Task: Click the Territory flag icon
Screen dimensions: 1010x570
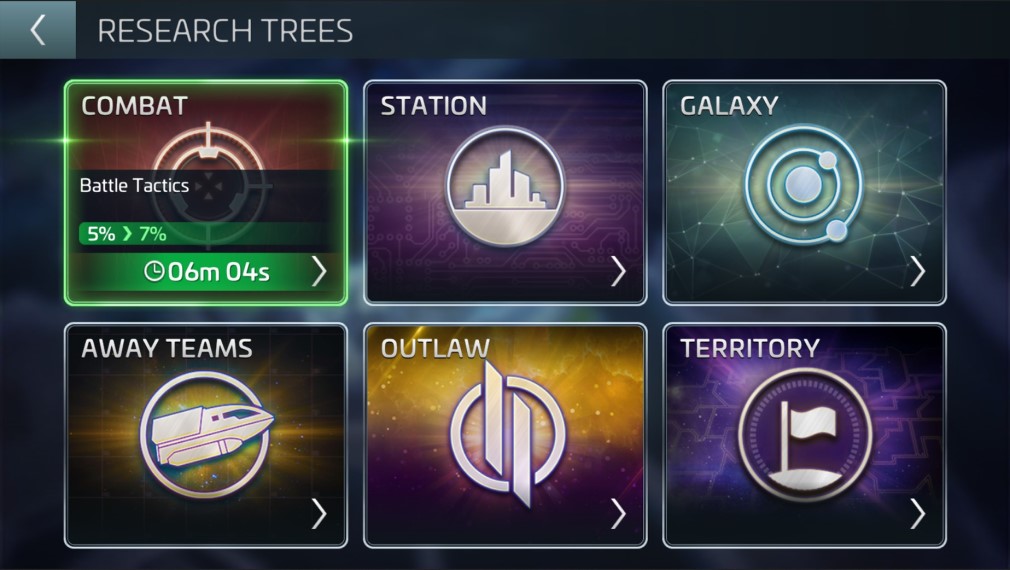Action: (805, 435)
